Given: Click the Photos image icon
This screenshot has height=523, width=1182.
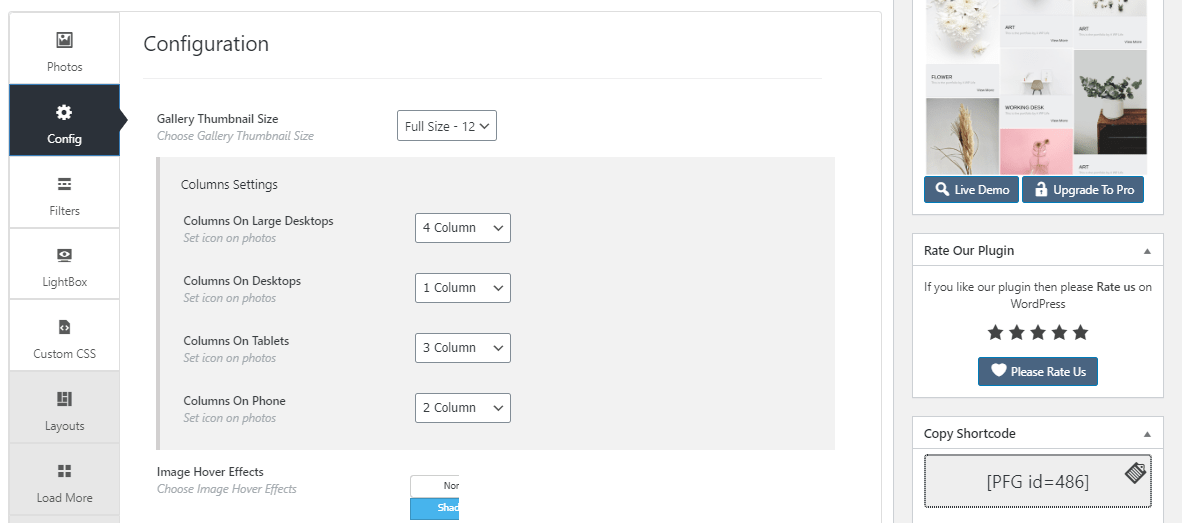Looking at the screenshot, I should (x=64, y=40).
